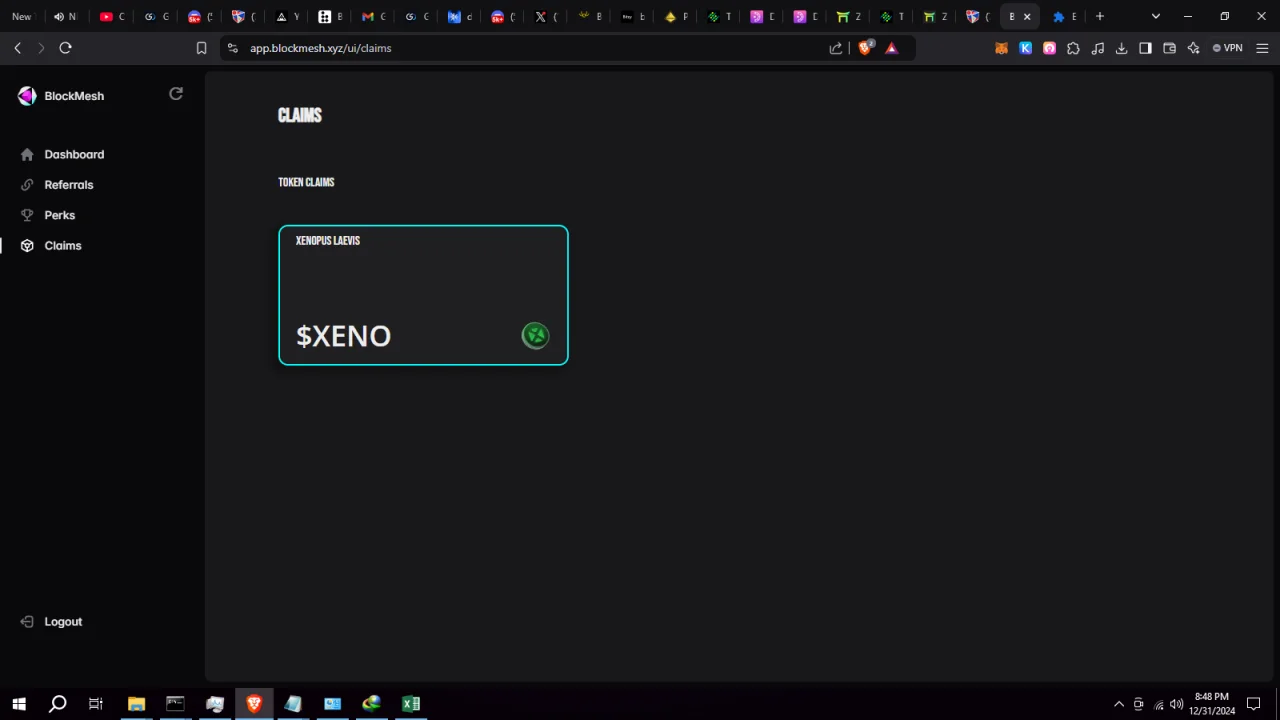The height and width of the screenshot is (720, 1280).
Task: Go back with the browser back arrow
Action: click(x=18, y=48)
